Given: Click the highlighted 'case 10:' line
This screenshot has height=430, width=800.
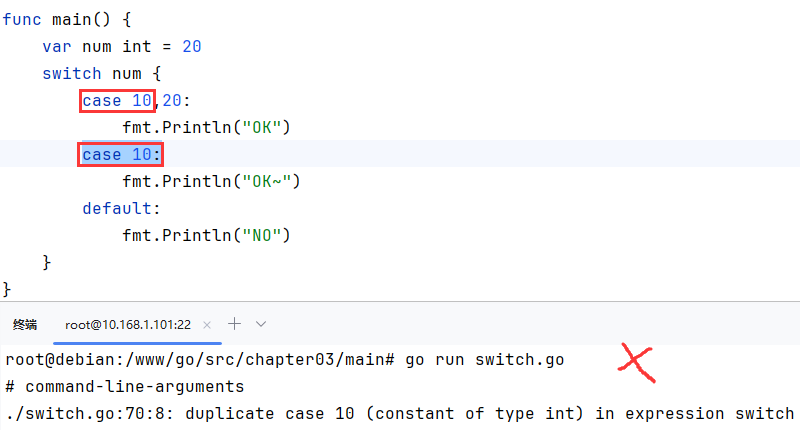Looking at the screenshot, I should click(x=121, y=155).
